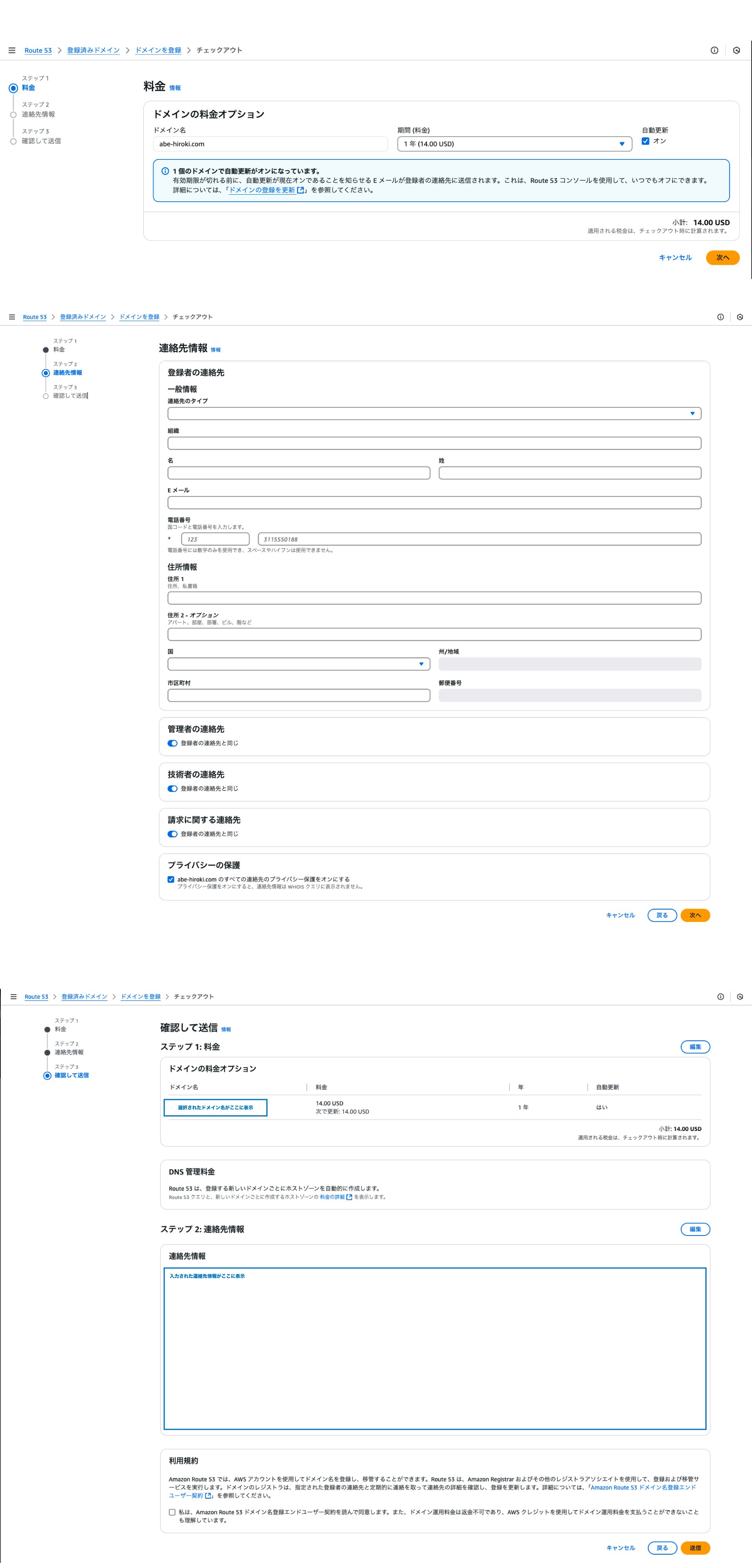Open hamburger menu in contact info page

12,317
